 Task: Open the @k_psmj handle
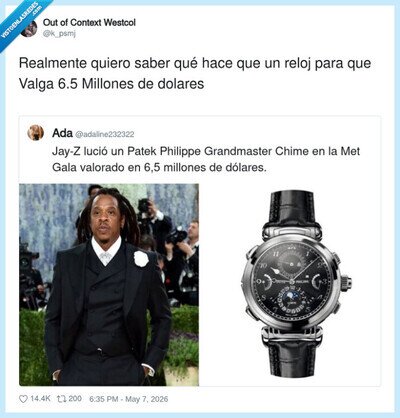tap(59, 33)
